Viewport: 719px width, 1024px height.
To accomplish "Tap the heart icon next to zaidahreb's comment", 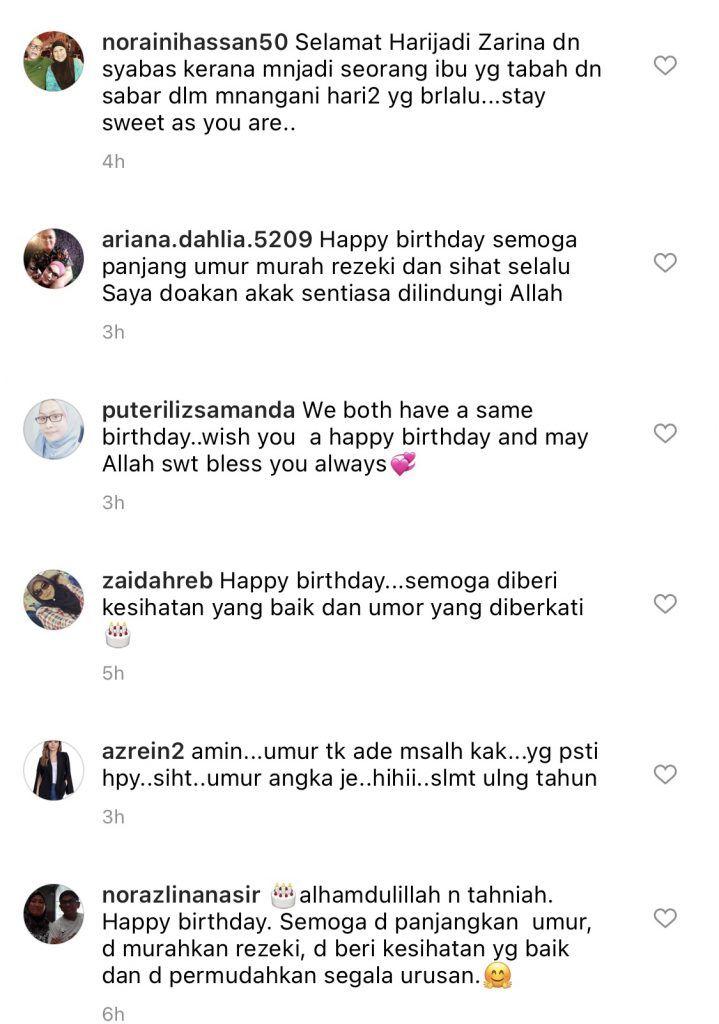I will coord(665,603).
